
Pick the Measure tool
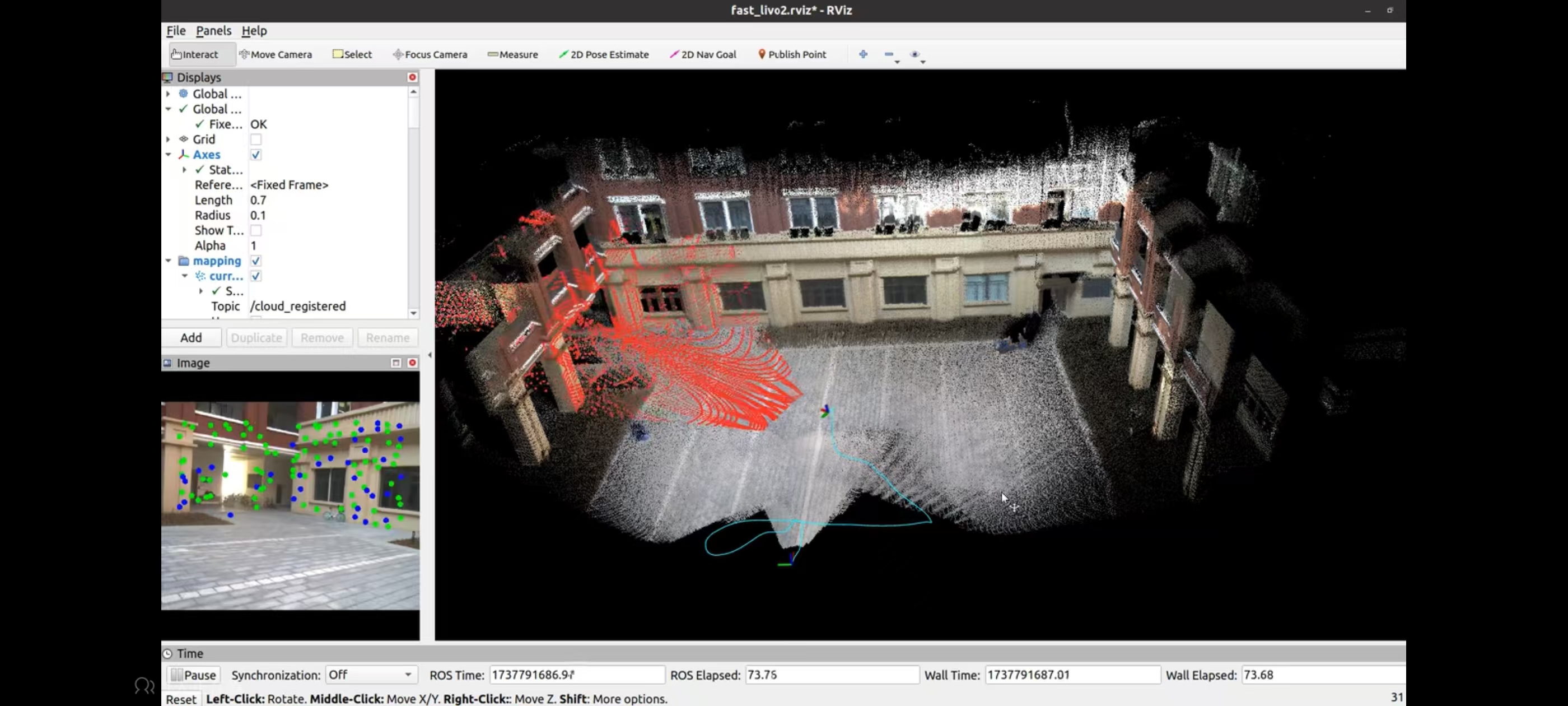512,54
